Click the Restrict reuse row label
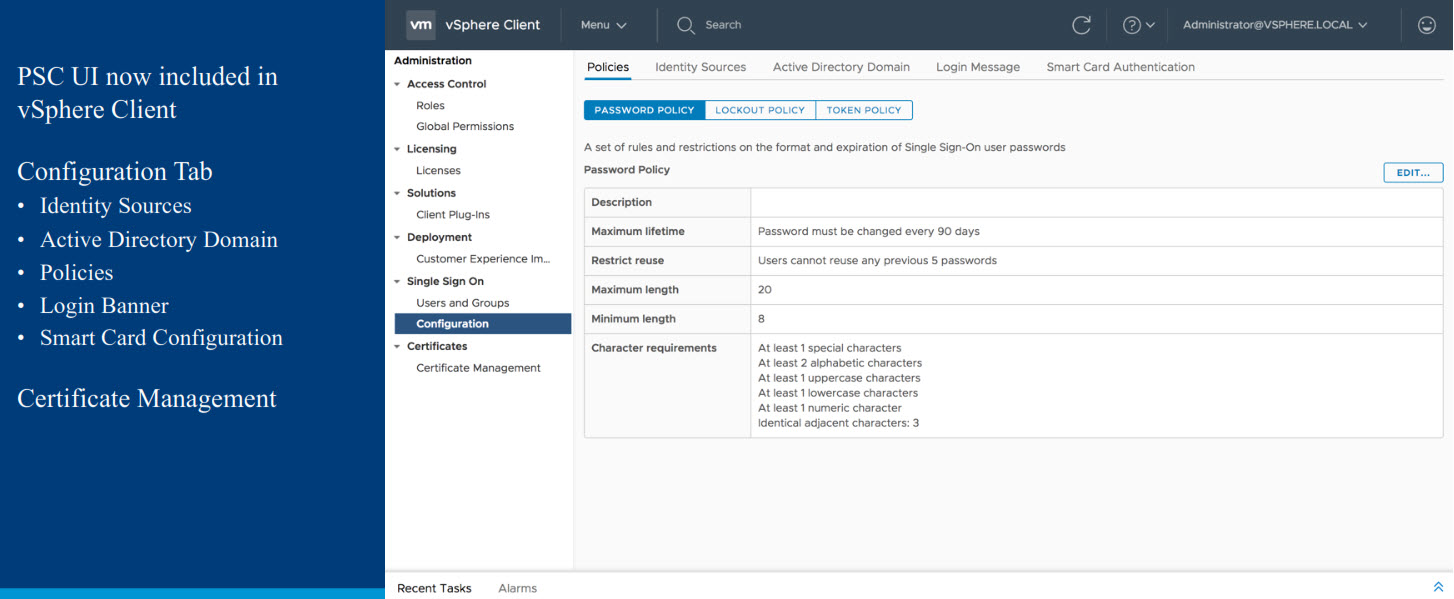 [627, 260]
